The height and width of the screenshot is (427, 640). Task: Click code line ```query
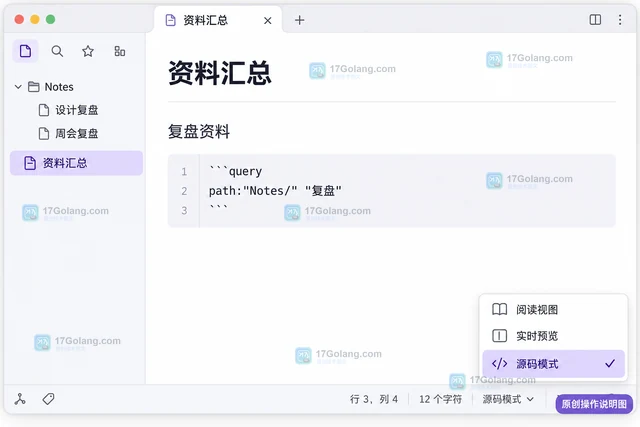236,171
